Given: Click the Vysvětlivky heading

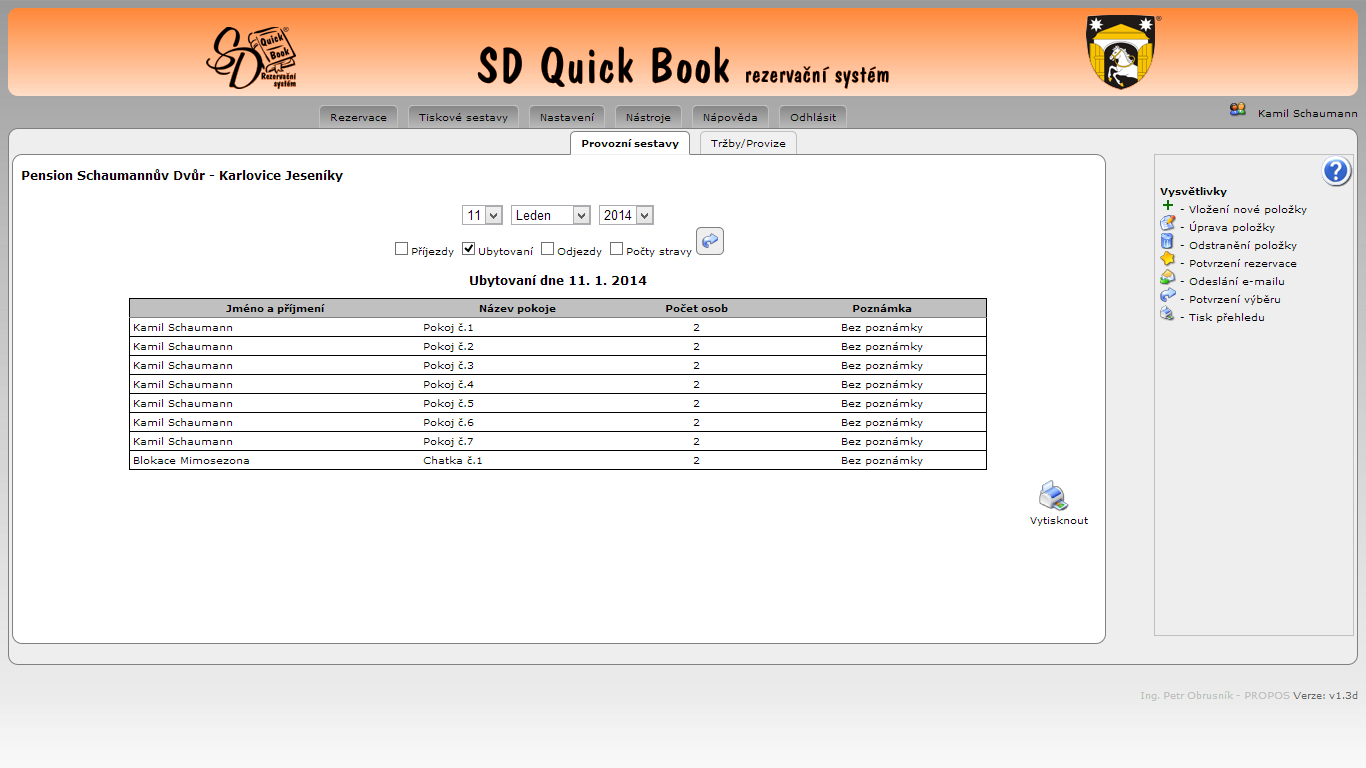Looking at the screenshot, I should (x=1193, y=191).
